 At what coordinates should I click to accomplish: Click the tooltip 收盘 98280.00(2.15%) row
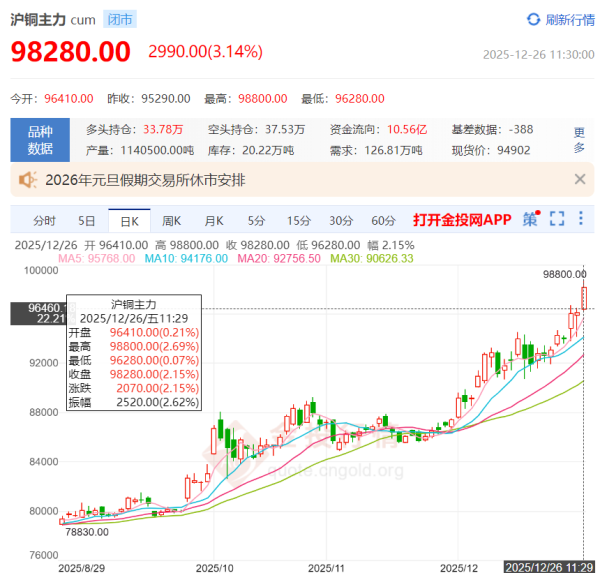pos(134,374)
